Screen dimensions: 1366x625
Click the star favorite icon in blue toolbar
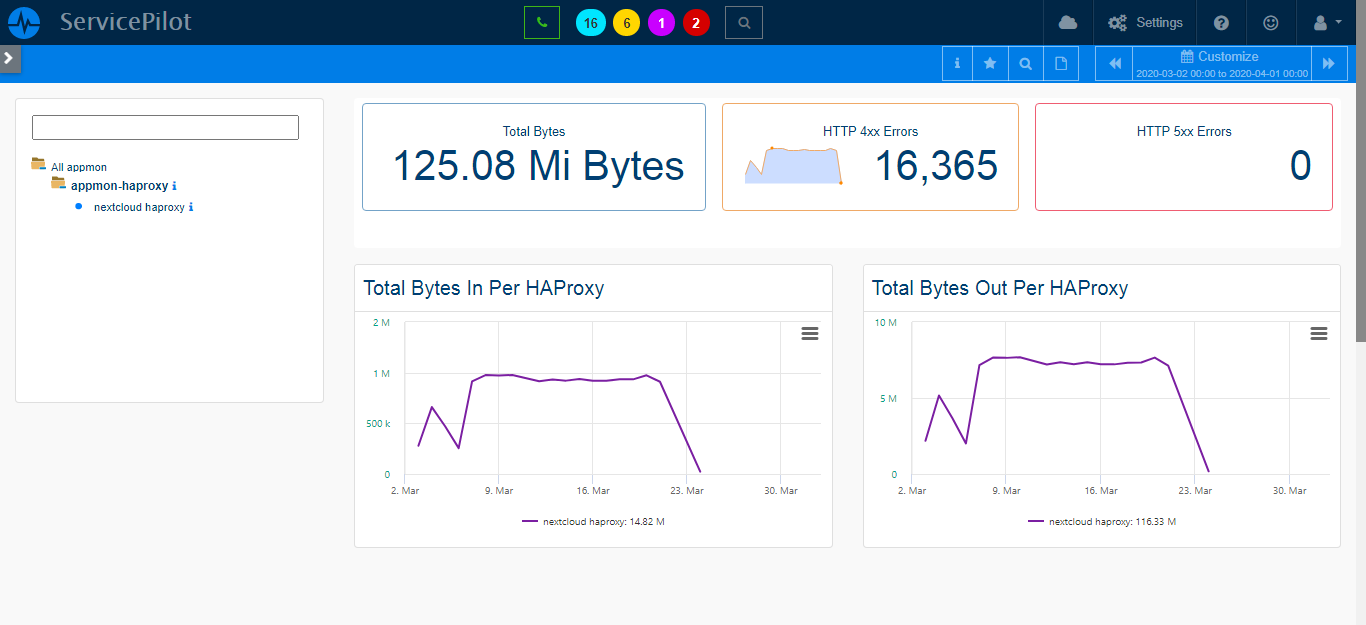(990, 63)
